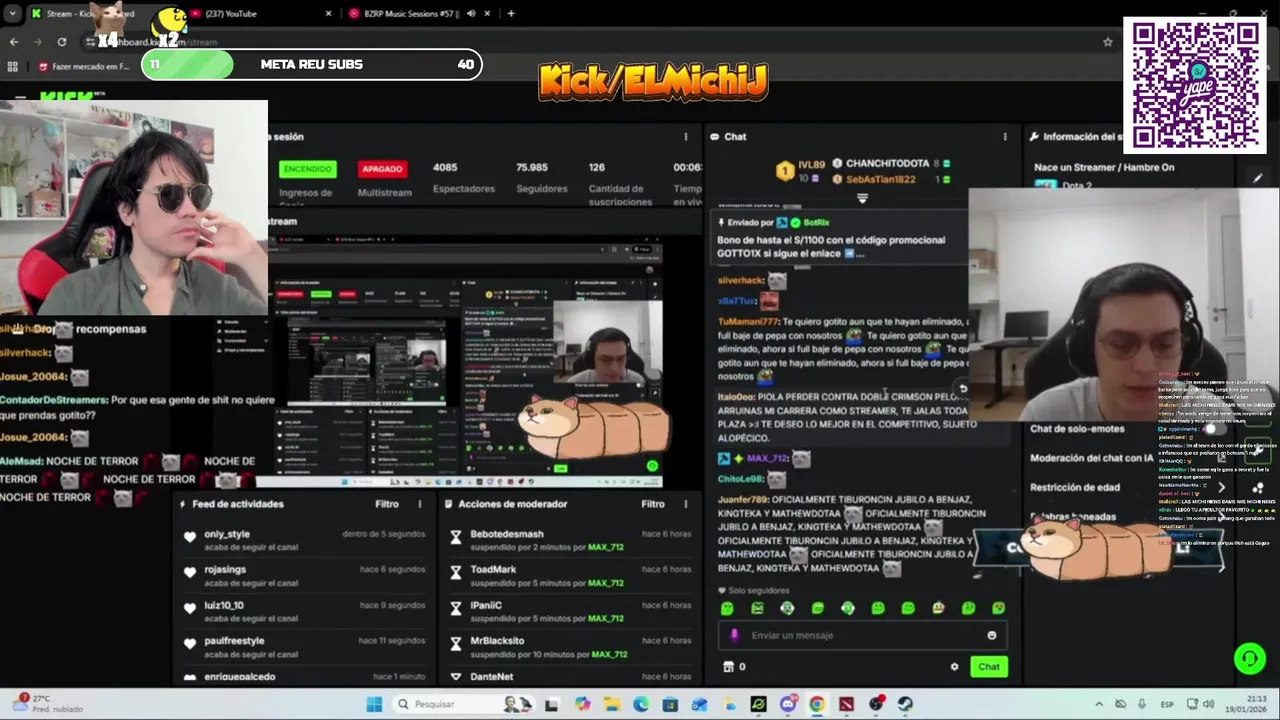Click the green headset support button

[x=1249, y=658]
